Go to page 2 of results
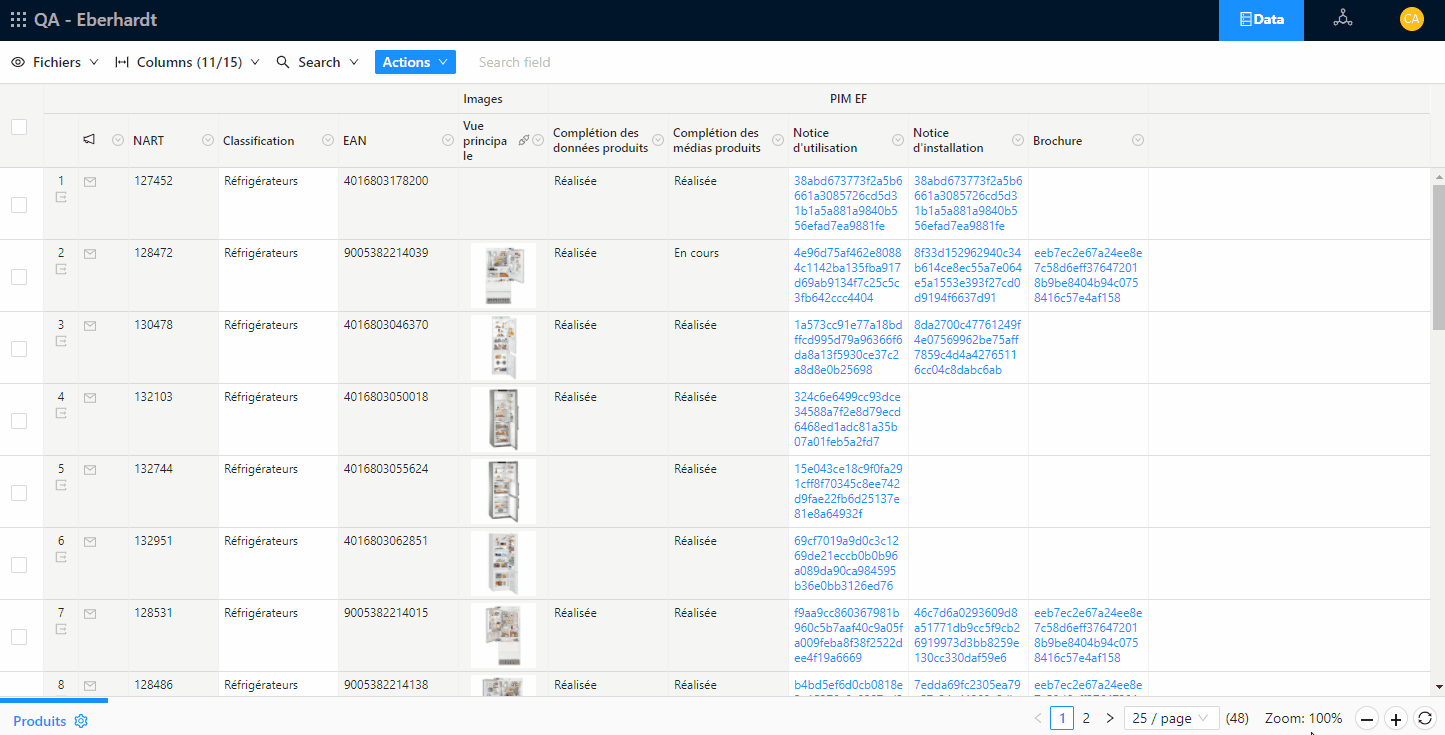This screenshot has height=735, width=1445. point(1086,718)
